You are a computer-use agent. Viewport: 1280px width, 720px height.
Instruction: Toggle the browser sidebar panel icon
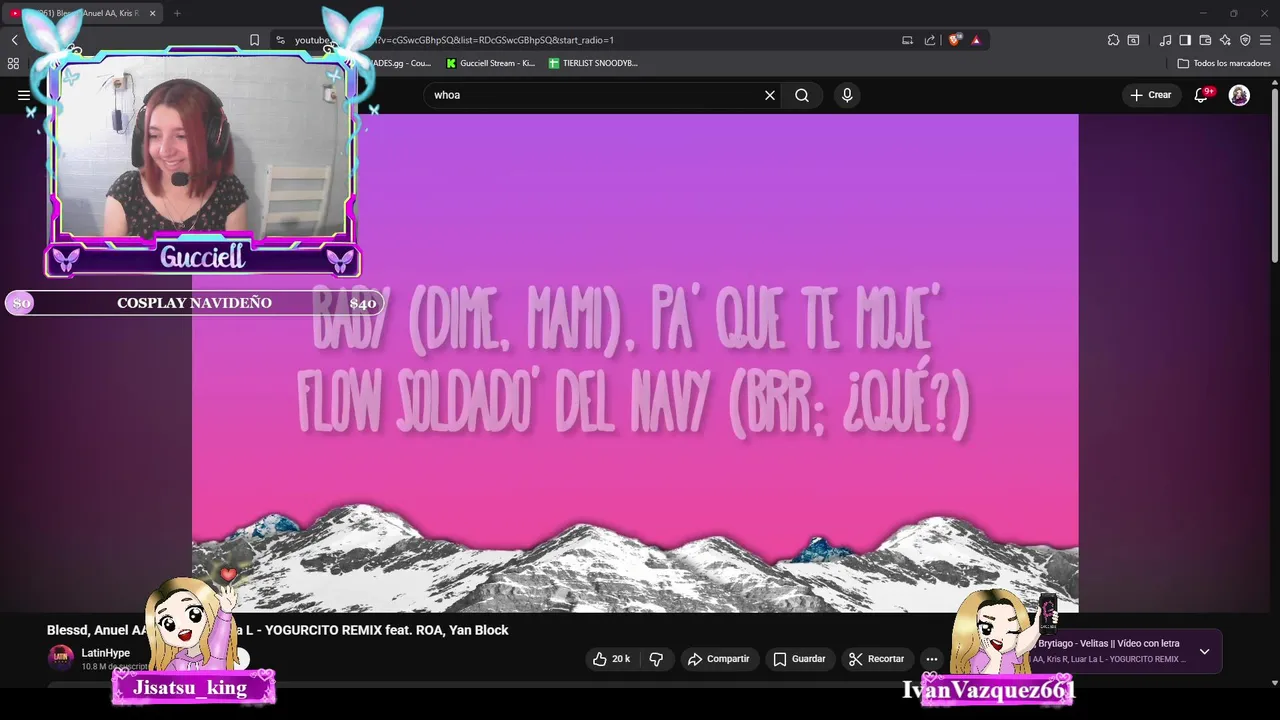[x=1185, y=40]
